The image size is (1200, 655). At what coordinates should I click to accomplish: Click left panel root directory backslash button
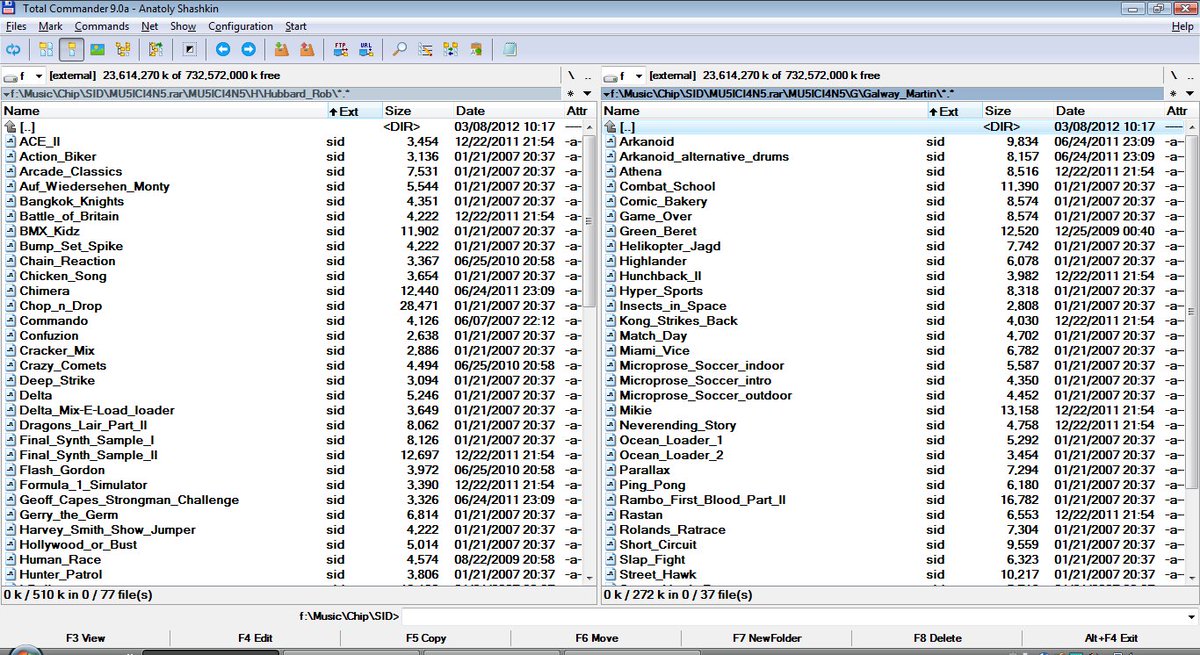(572, 75)
